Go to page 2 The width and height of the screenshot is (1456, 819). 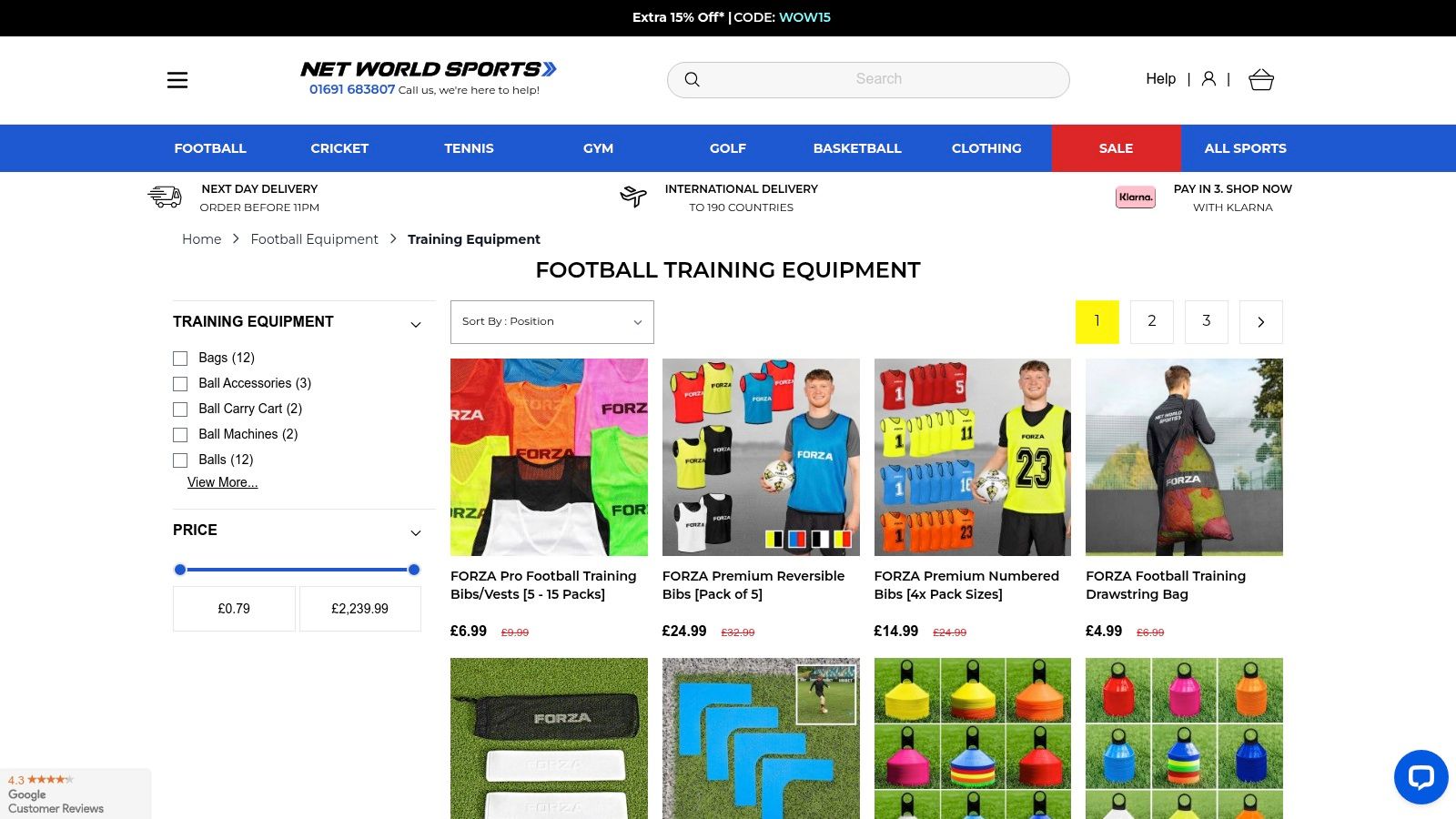(1152, 322)
